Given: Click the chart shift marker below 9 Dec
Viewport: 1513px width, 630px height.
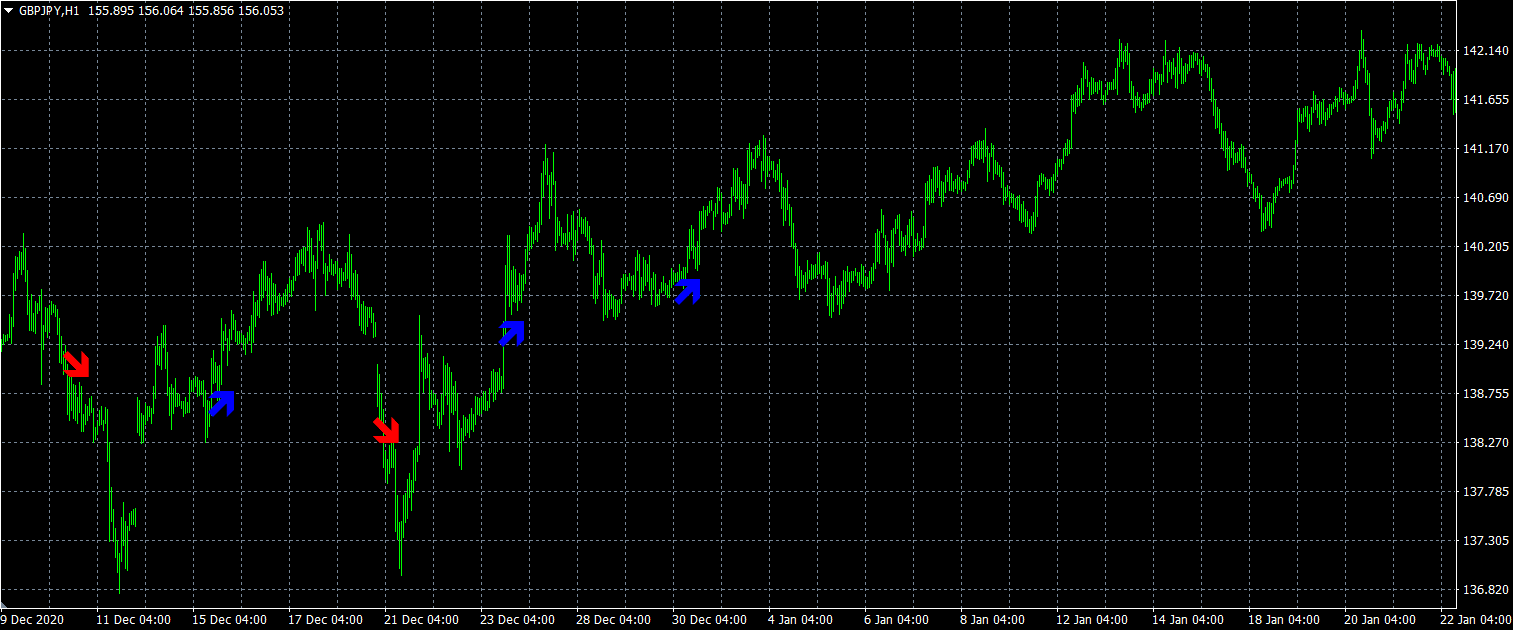Looking at the screenshot, I should pyautogui.click(x=4, y=605).
